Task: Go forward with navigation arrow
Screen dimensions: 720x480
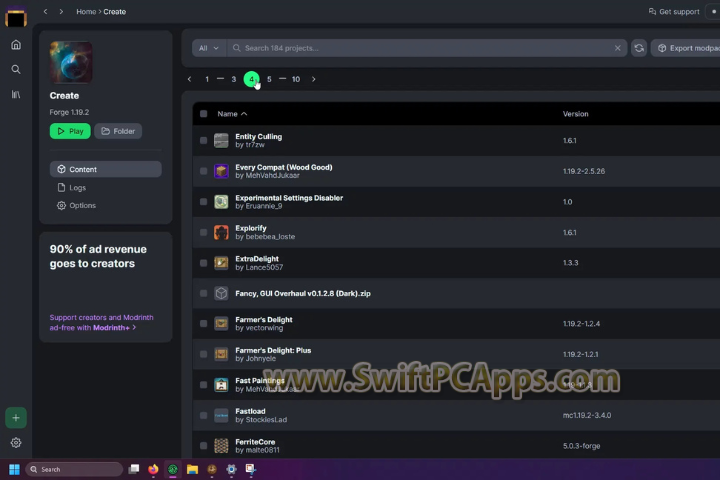Action: (x=61, y=11)
